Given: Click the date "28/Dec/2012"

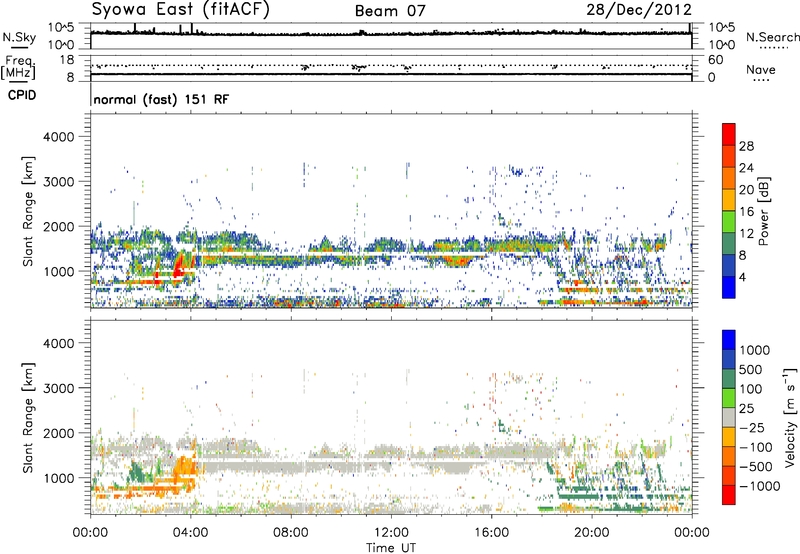Looking at the screenshot, I should point(639,10).
